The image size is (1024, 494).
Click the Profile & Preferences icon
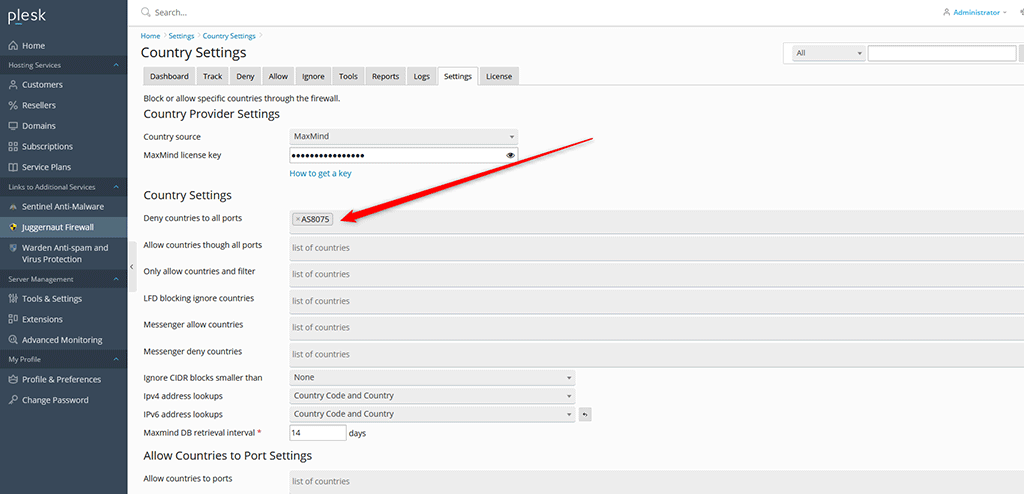point(13,379)
